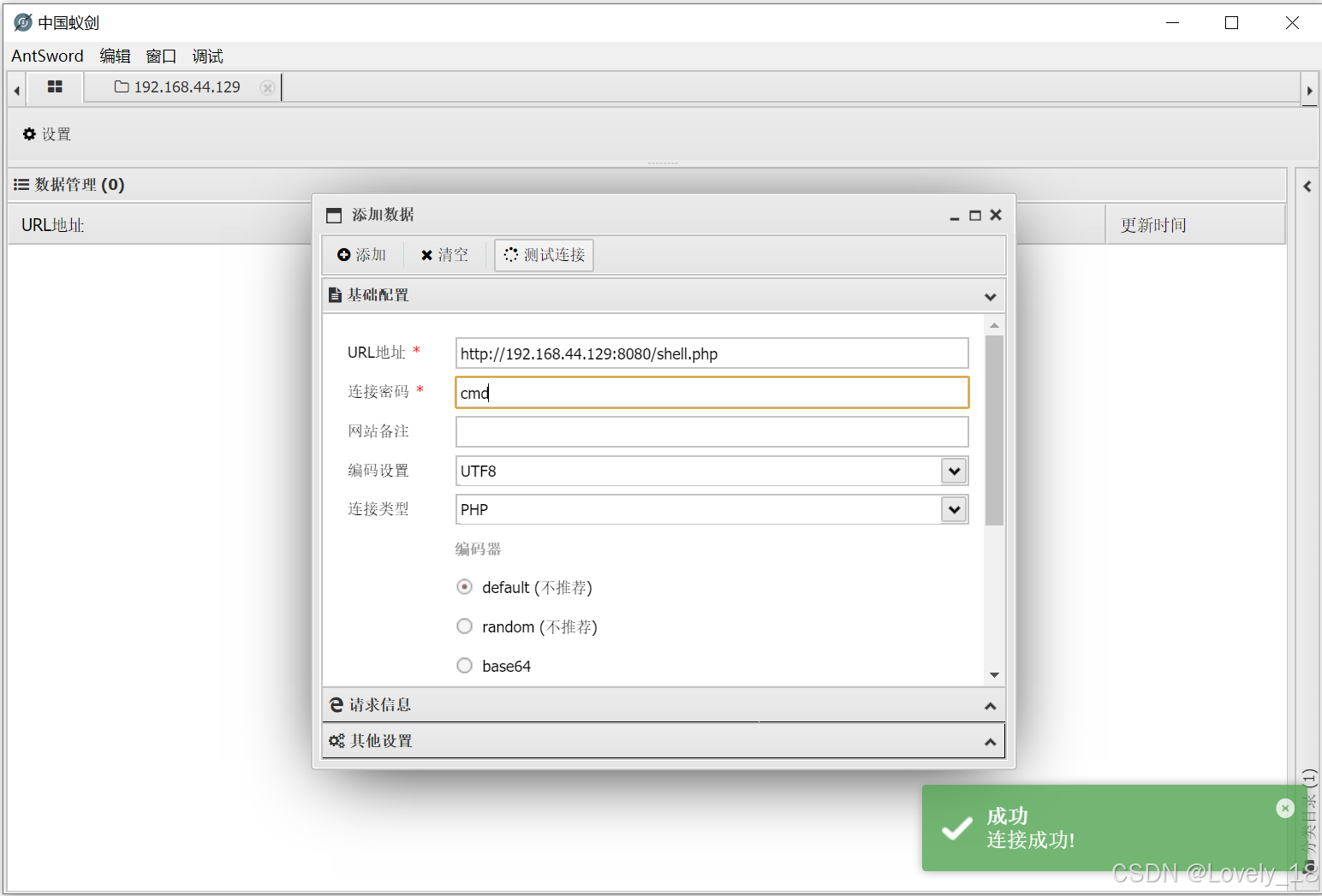Click the right tab scroll arrow
Image resolution: width=1322 pixels, height=896 pixels.
1309,90
